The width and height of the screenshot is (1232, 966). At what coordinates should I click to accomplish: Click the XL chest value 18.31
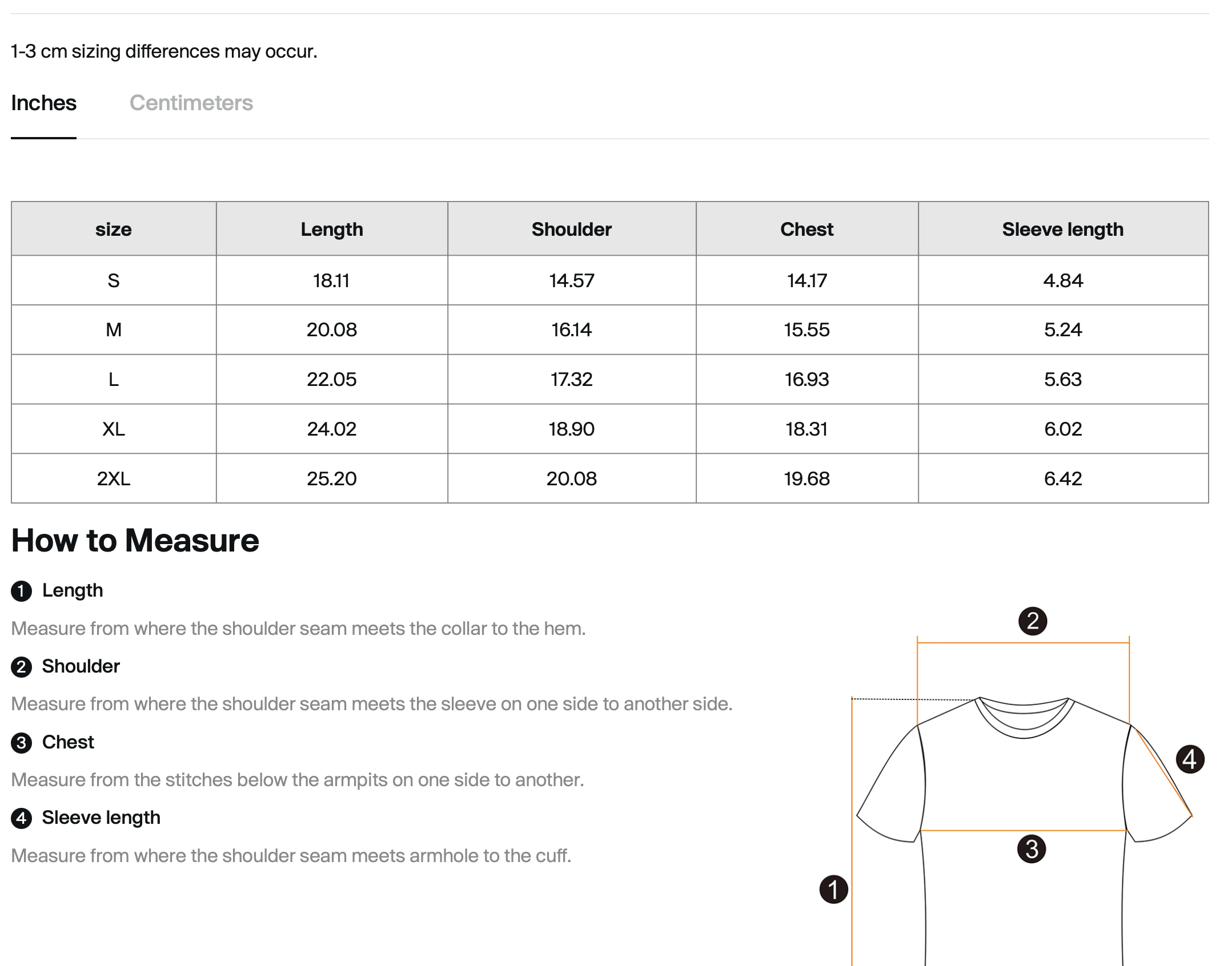(x=806, y=429)
